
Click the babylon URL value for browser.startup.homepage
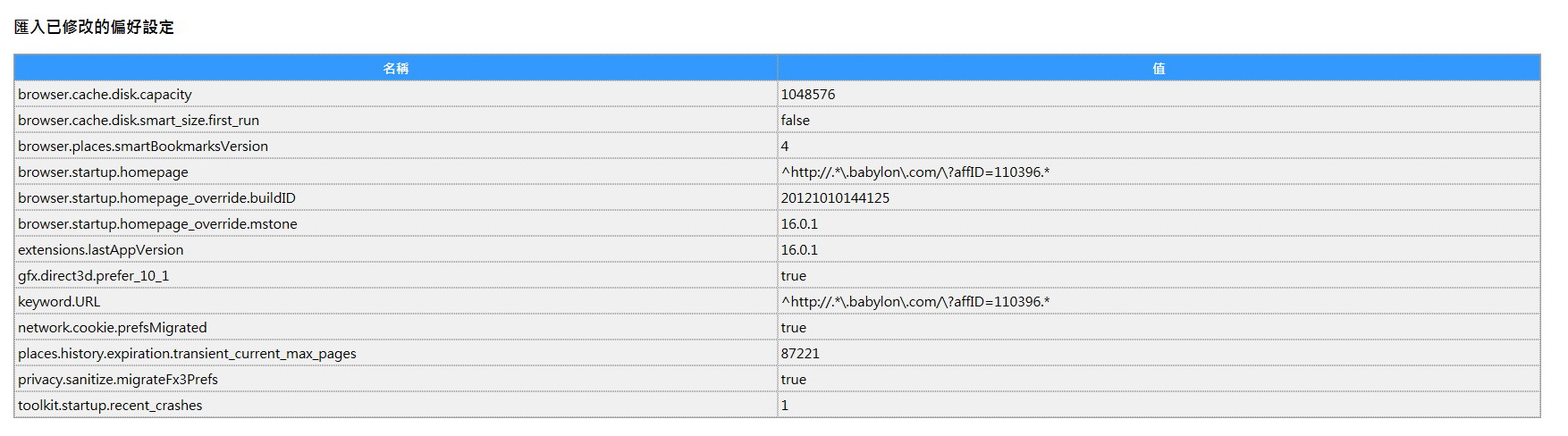pos(915,172)
